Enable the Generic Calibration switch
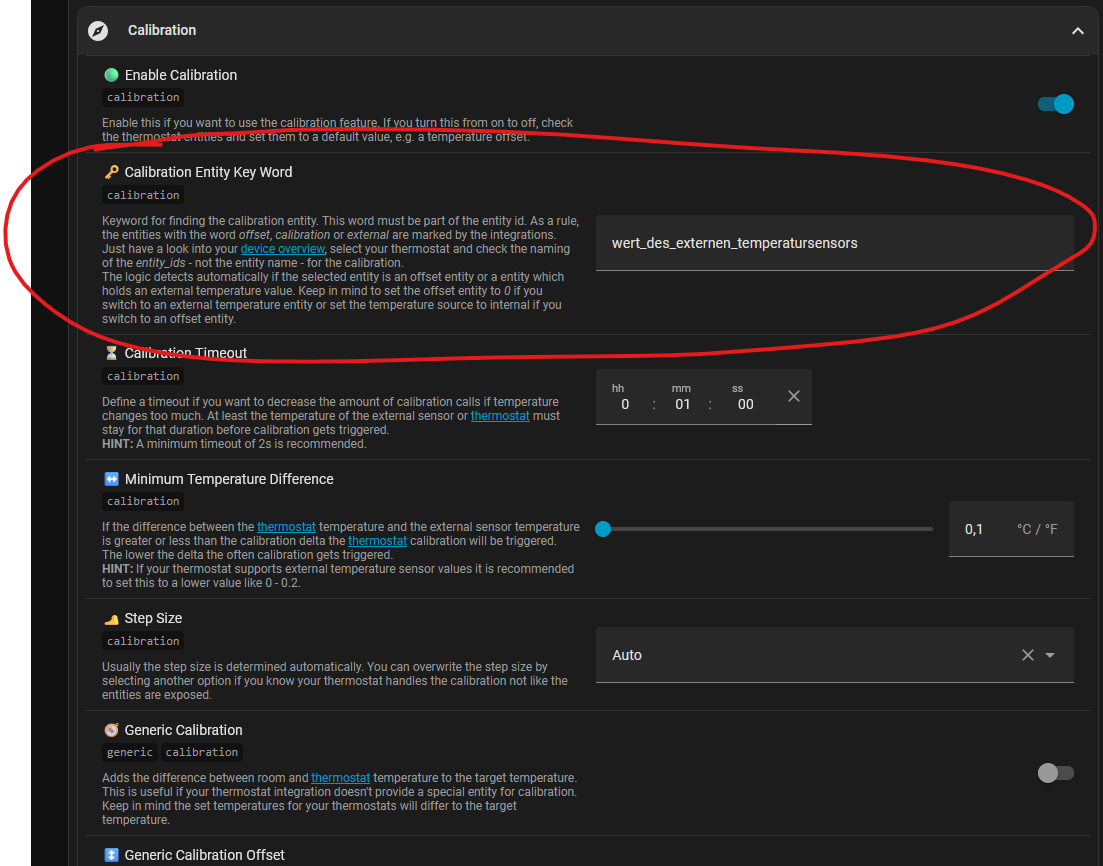This screenshot has height=866, width=1103. (x=1055, y=773)
